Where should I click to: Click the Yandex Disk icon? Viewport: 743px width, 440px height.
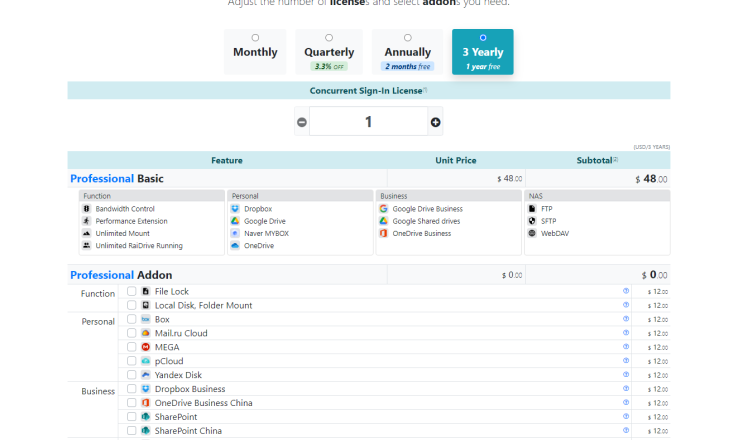(x=146, y=375)
